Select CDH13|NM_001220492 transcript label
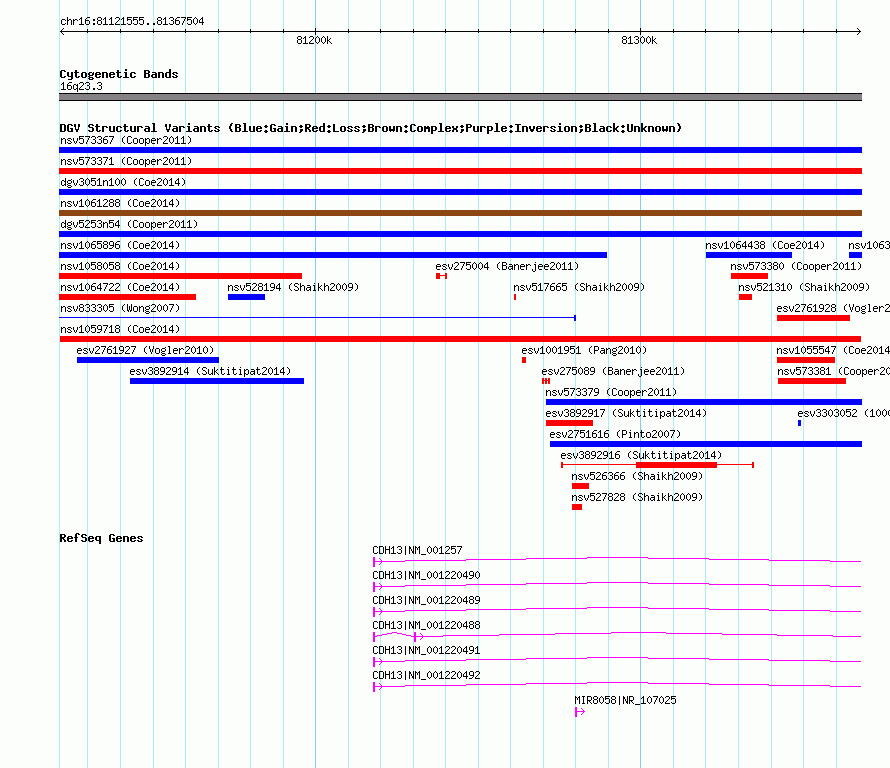Viewport: 890px width, 768px height. click(426, 675)
